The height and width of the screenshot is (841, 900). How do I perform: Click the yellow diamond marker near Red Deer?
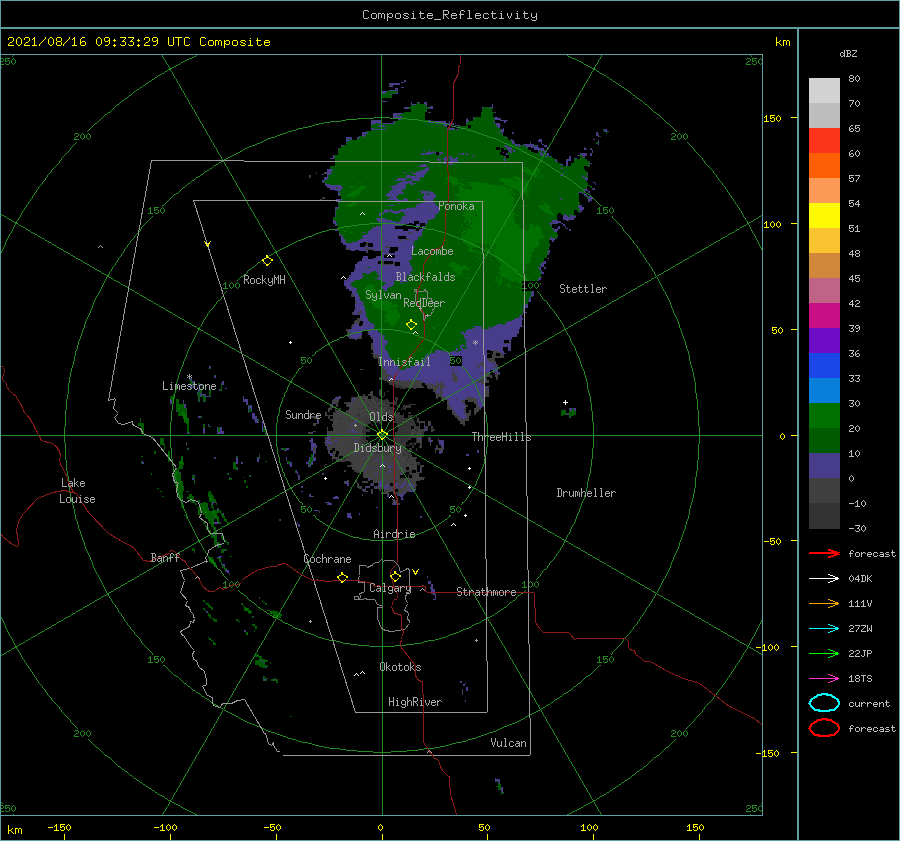[411, 325]
